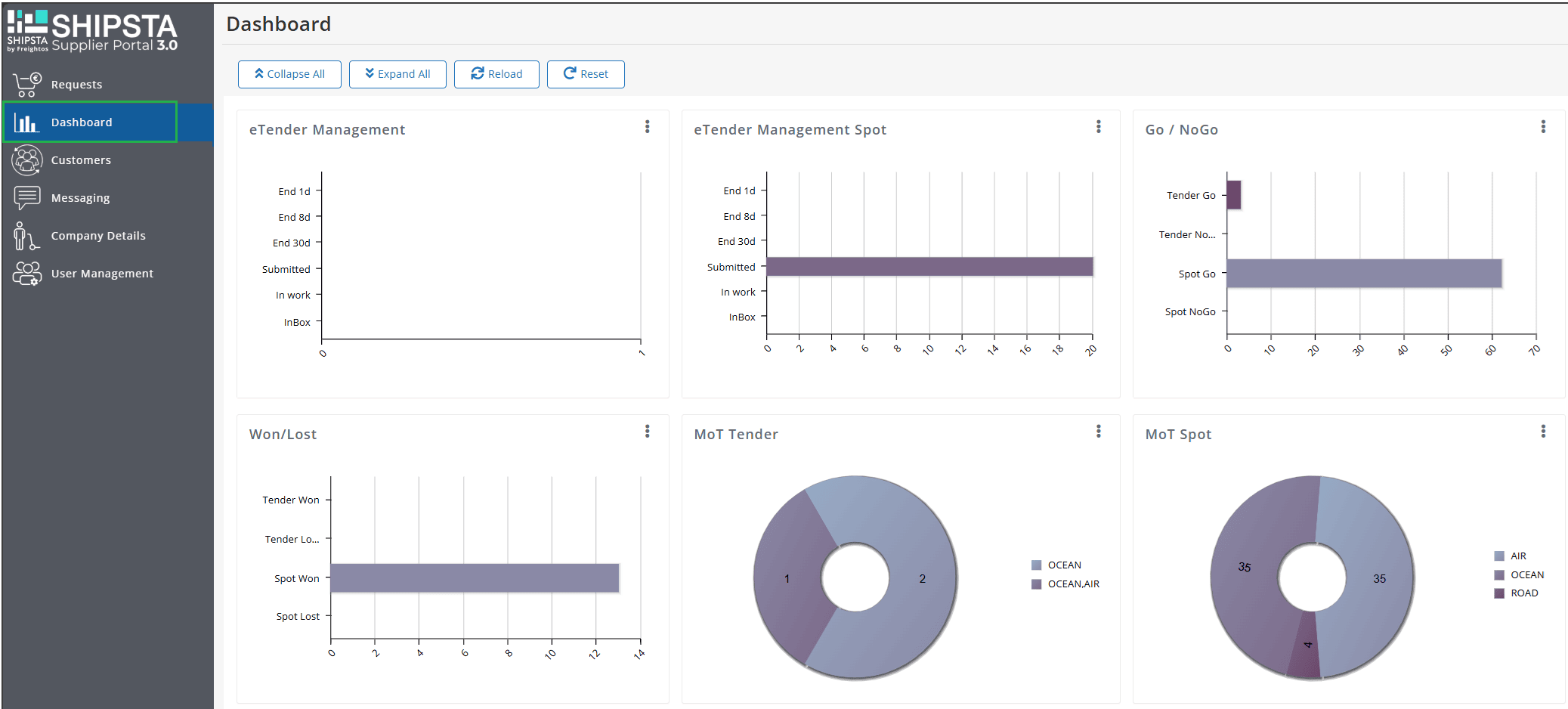
Task: Click the Submitted bar in eTender Management Spot
Action: tap(929, 267)
